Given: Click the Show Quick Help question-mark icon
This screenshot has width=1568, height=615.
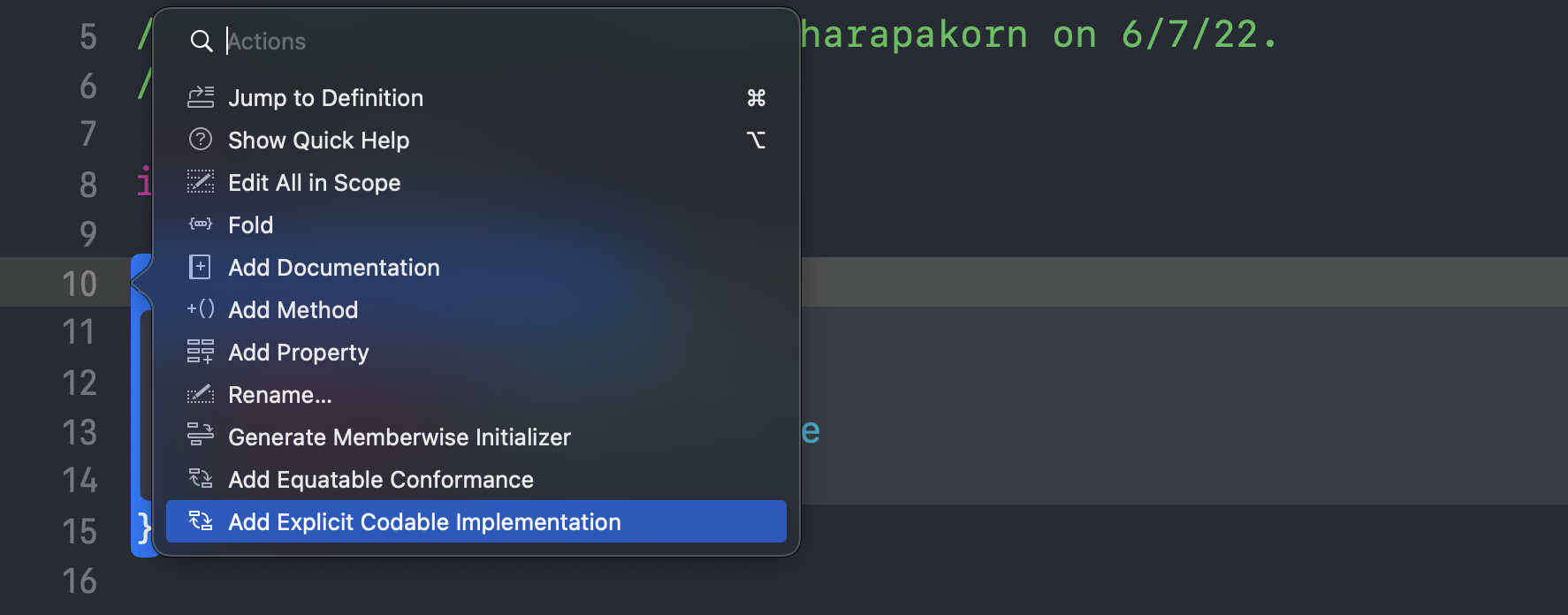Looking at the screenshot, I should point(201,140).
